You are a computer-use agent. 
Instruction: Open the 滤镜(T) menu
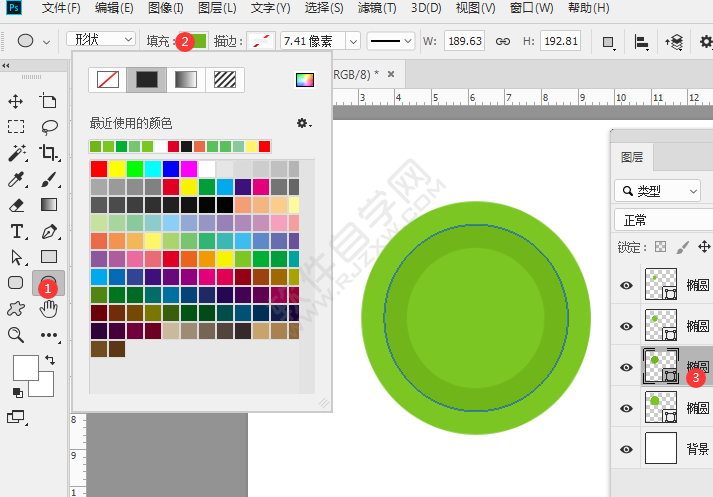pos(378,9)
